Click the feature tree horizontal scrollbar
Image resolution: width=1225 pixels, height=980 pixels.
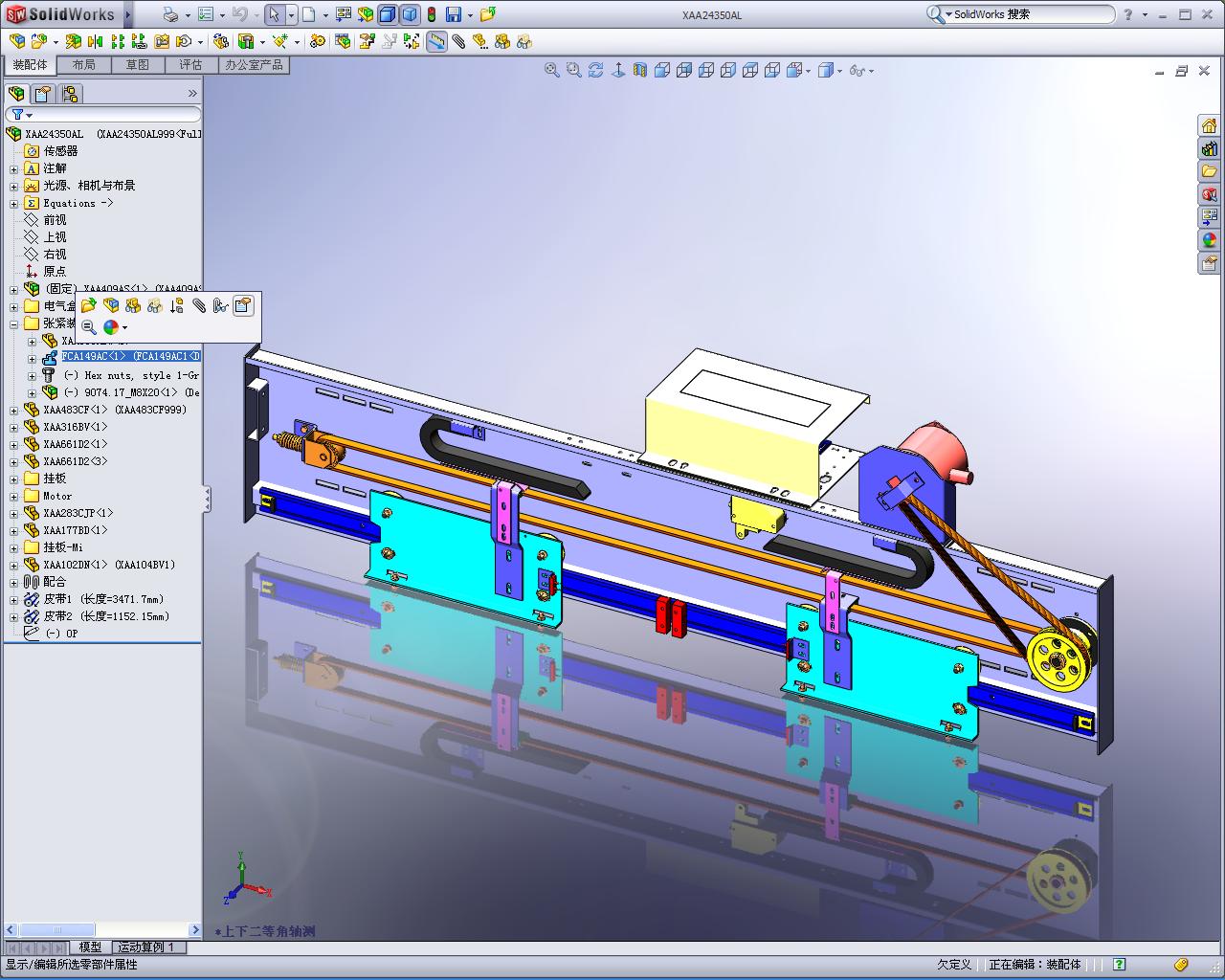(102, 929)
